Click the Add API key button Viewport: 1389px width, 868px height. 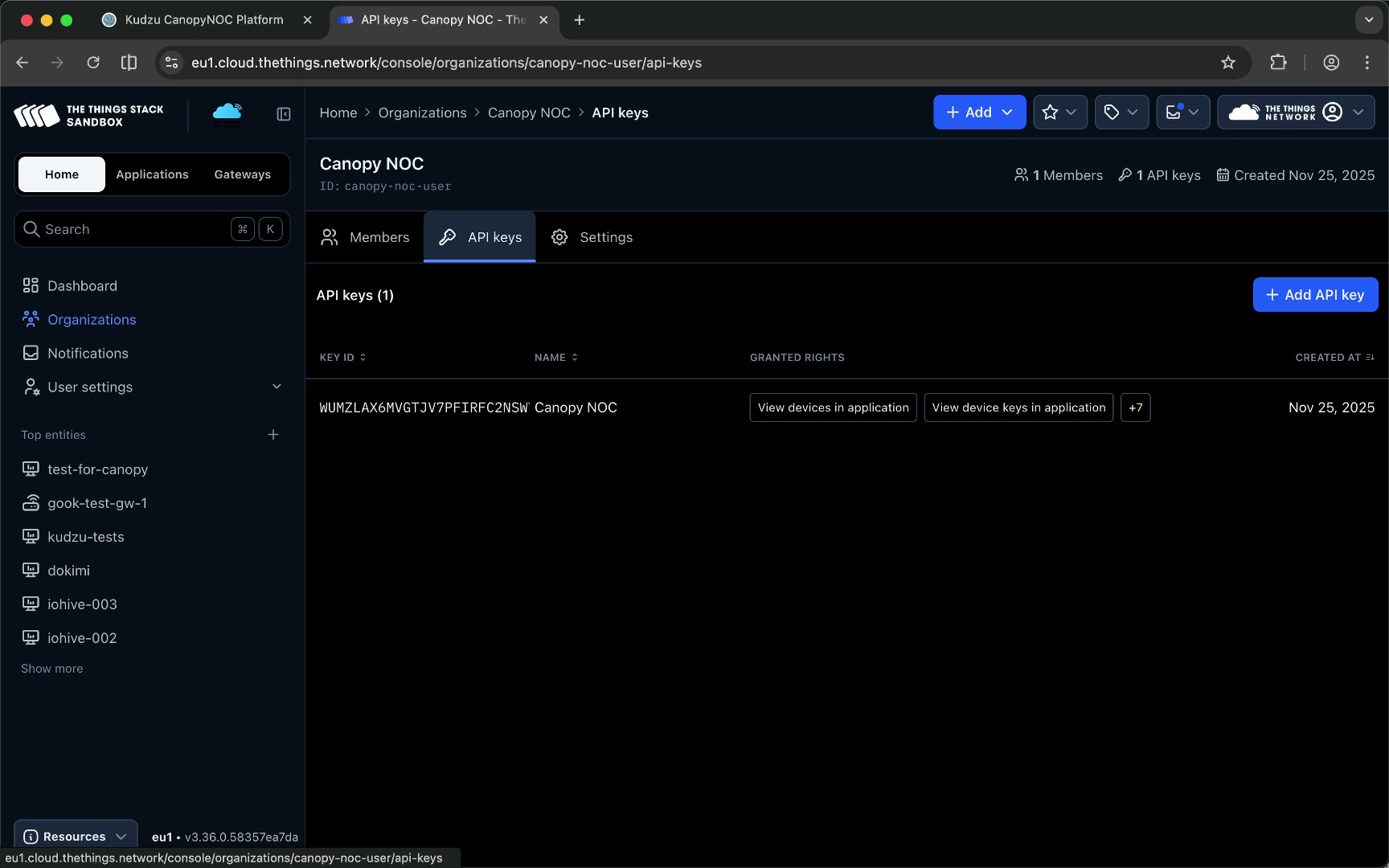coord(1315,295)
